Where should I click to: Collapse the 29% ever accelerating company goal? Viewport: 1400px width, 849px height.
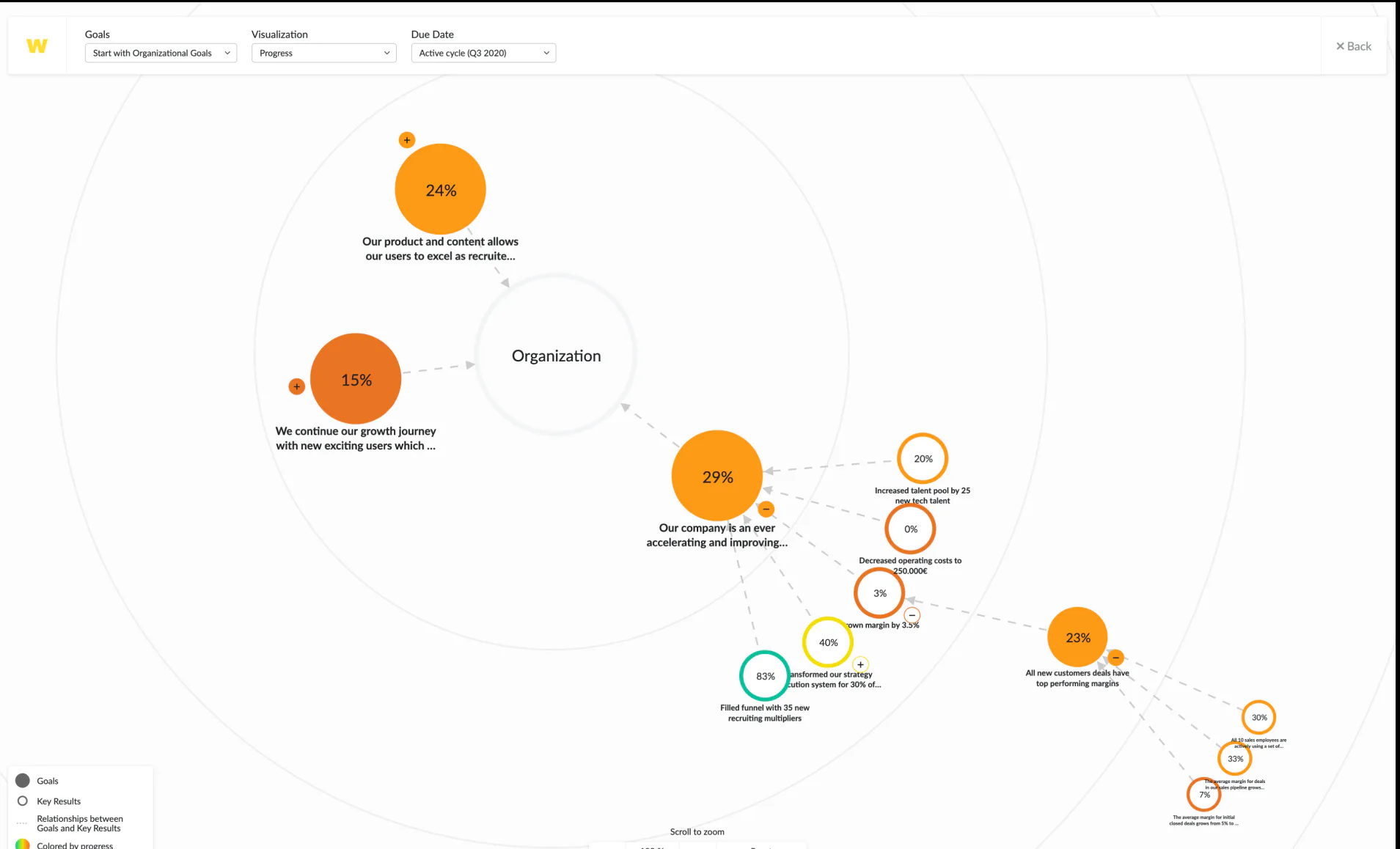(766, 509)
